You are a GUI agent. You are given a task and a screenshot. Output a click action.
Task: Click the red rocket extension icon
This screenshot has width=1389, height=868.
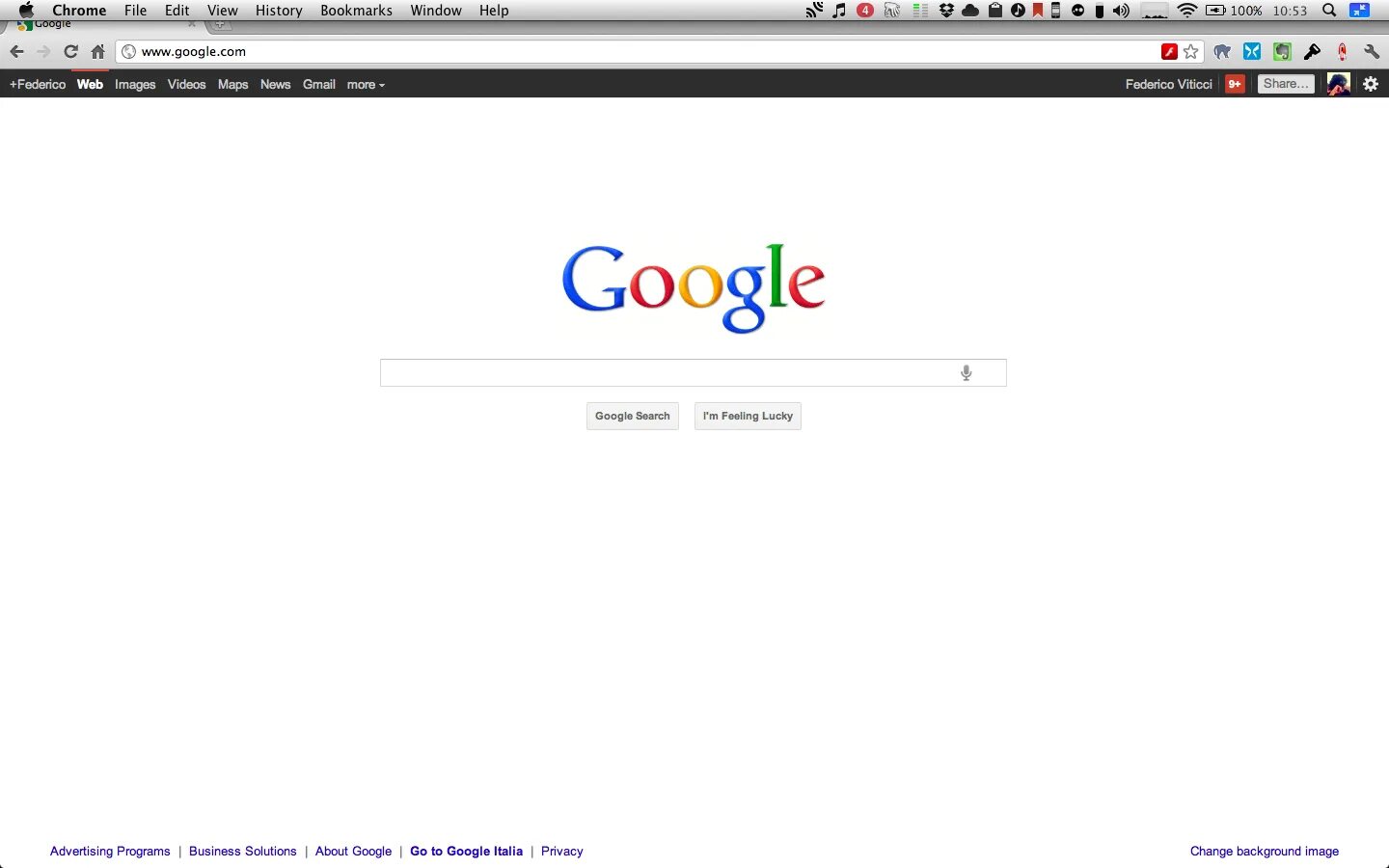pyautogui.click(x=1342, y=52)
